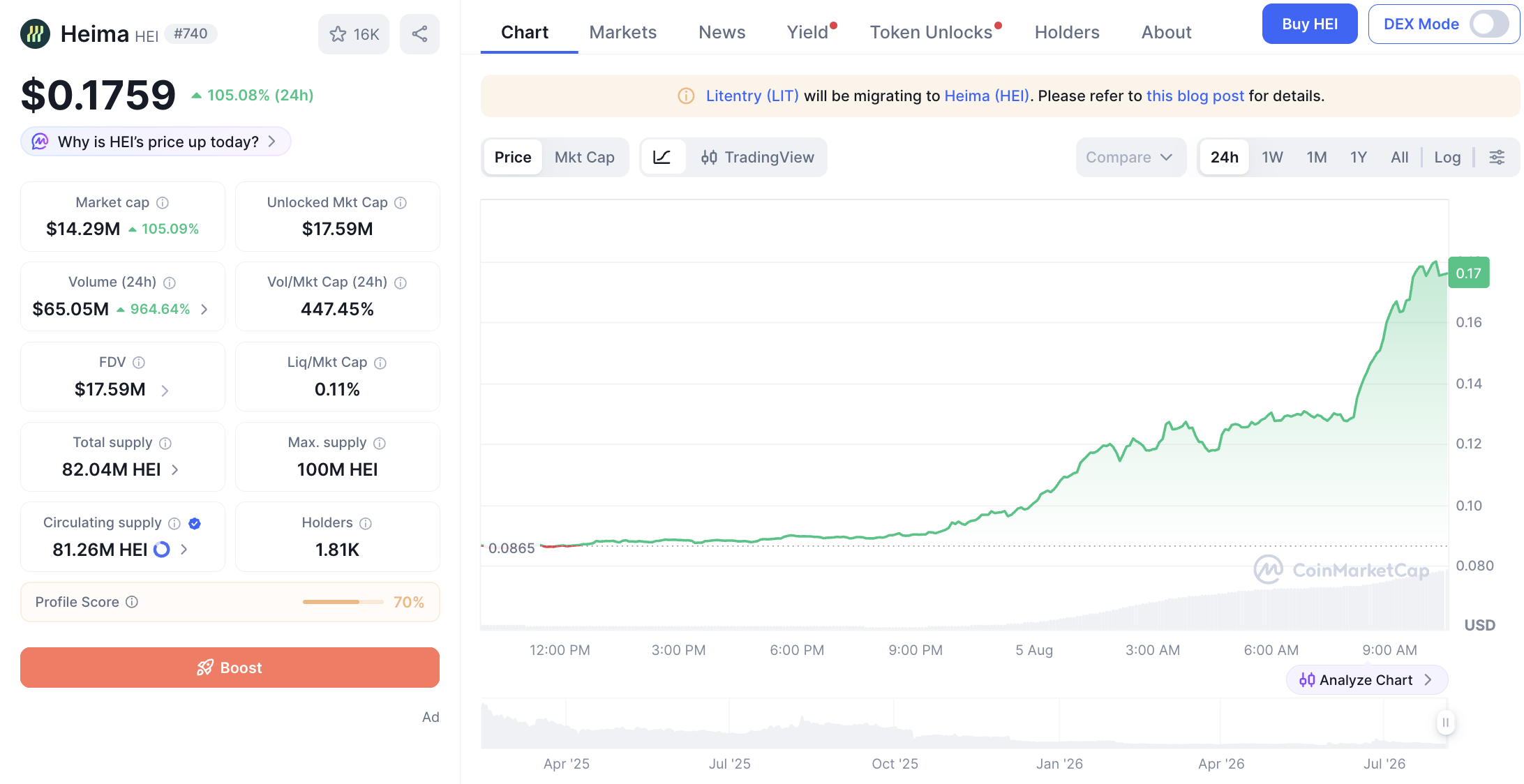
Task: Expand Total supply details chevron
Action: pos(174,470)
